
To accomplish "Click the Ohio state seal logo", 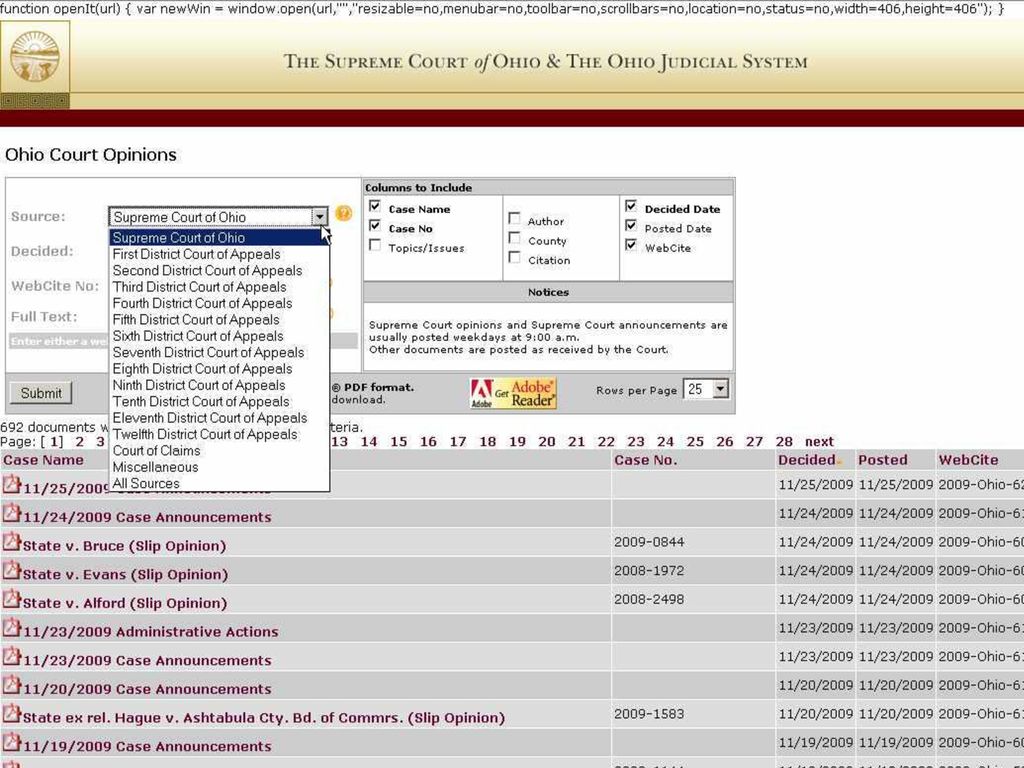I will tap(35, 57).
